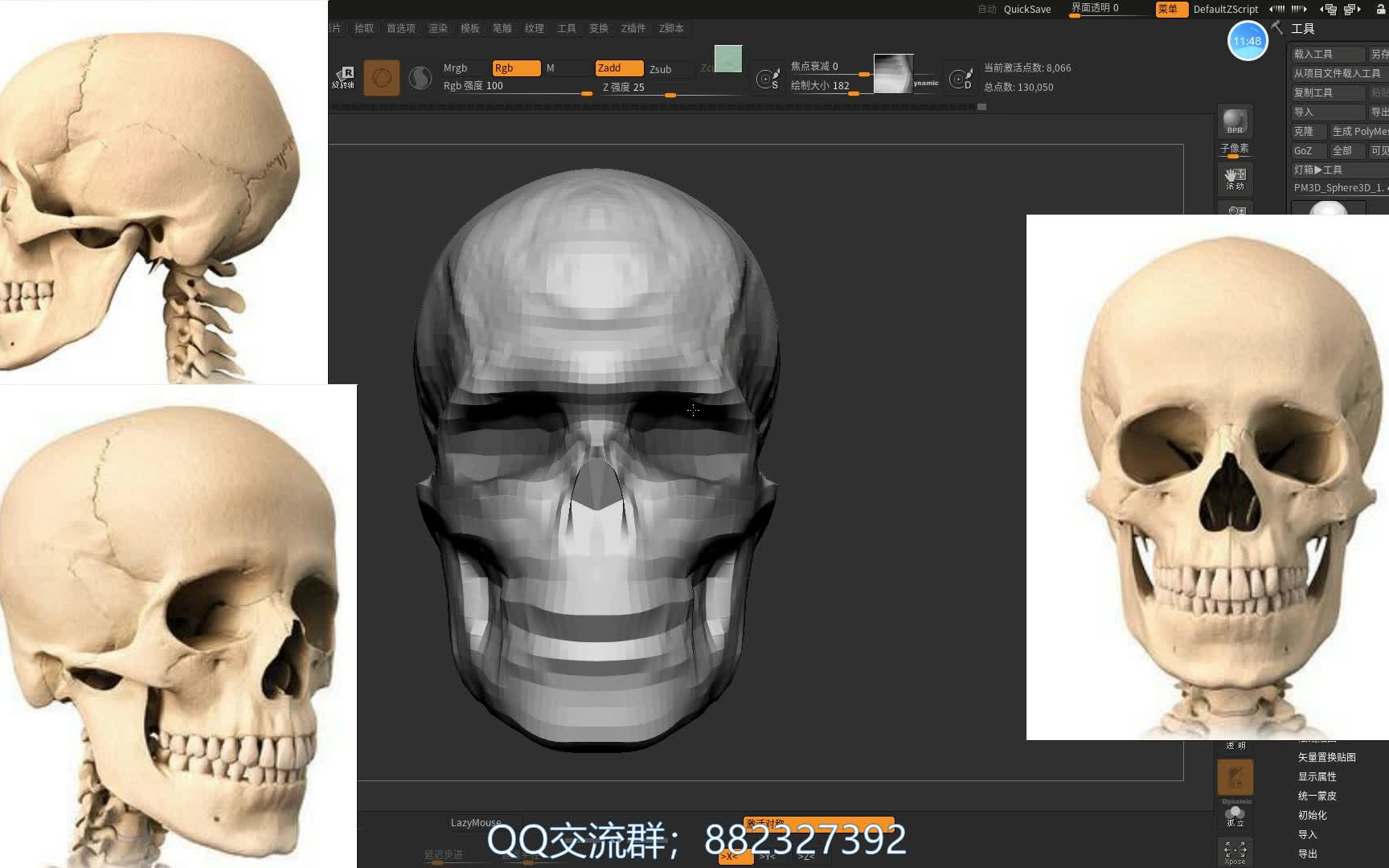Click the 灯箱▶工具 button
The image size is (1389, 868).
pyautogui.click(x=1339, y=170)
